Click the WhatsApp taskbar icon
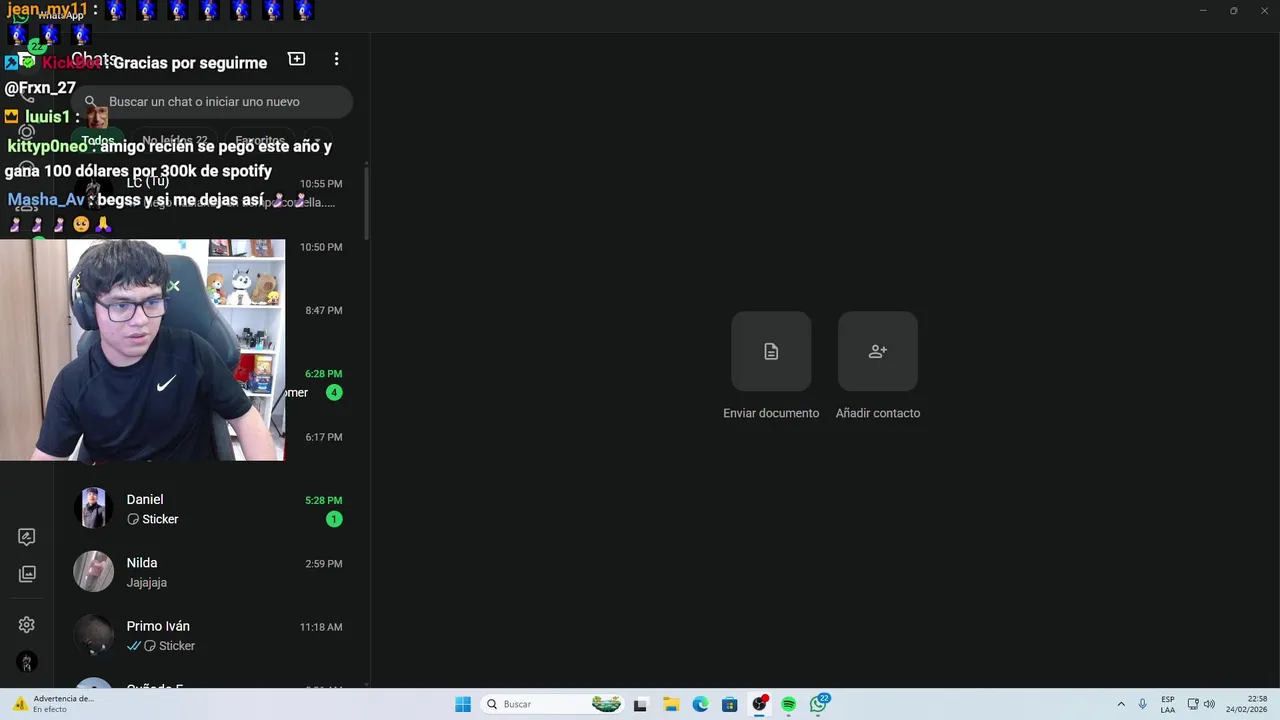1280x720 pixels. [818, 704]
